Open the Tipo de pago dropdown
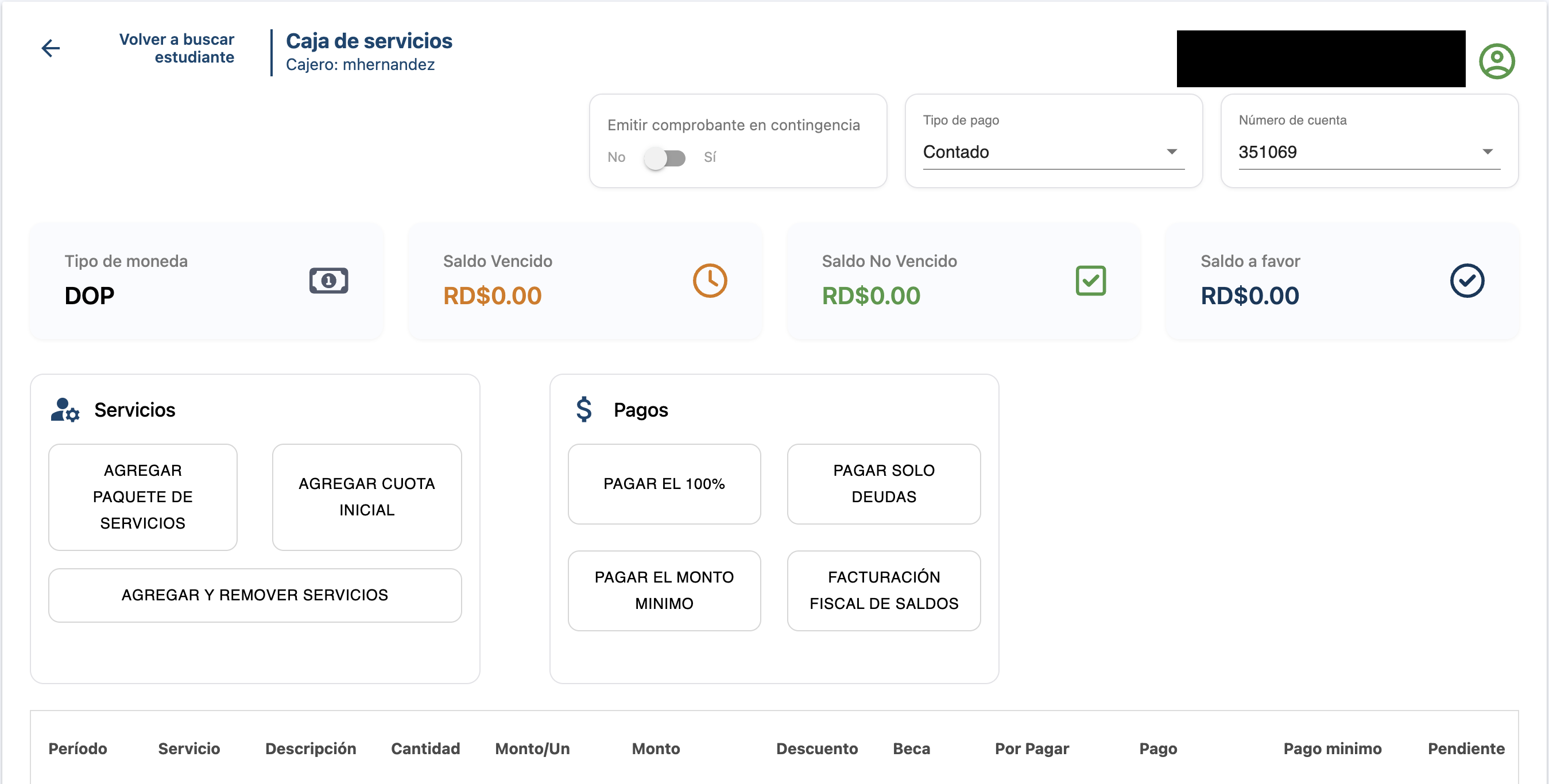 [1053, 152]
